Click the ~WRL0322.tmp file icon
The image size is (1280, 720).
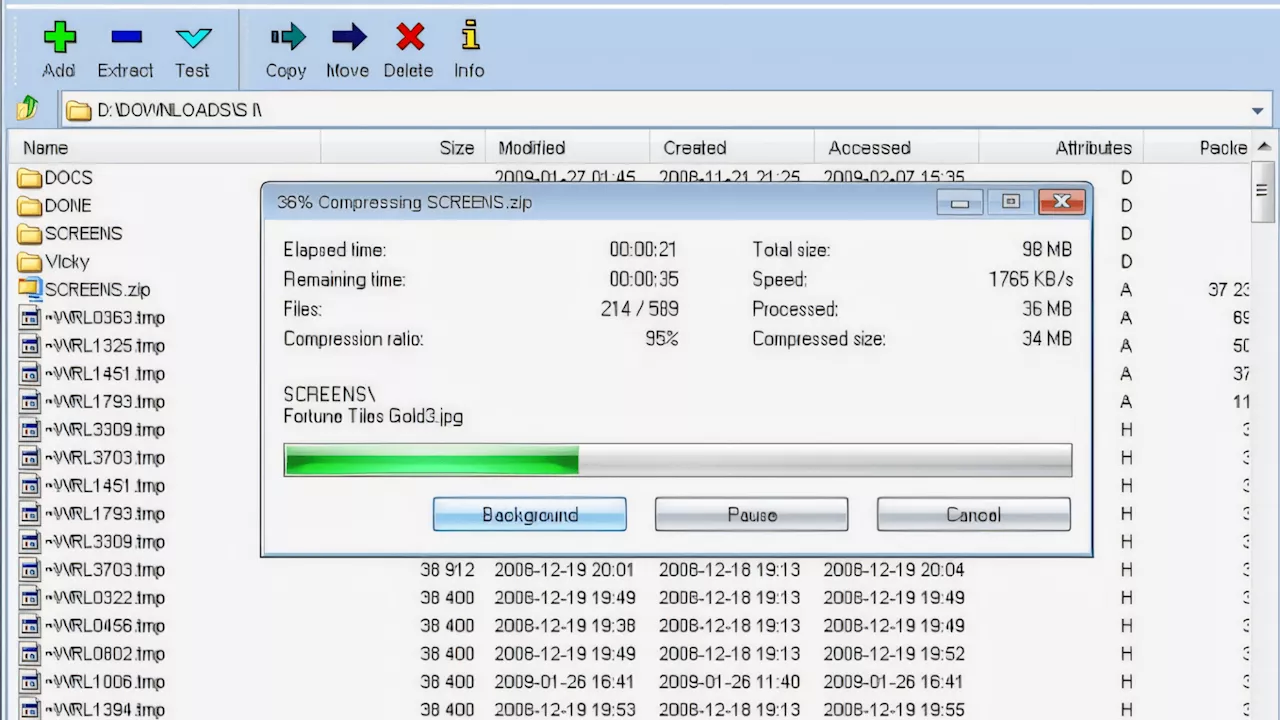coord(29,598)
